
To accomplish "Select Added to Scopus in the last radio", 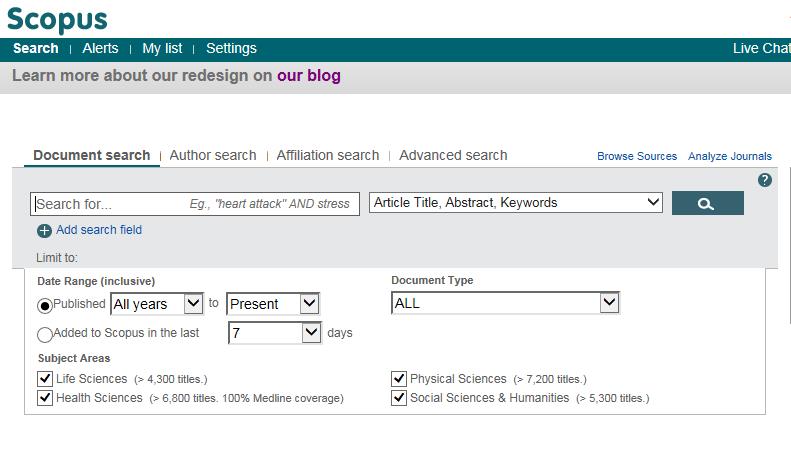I will 45,334.
